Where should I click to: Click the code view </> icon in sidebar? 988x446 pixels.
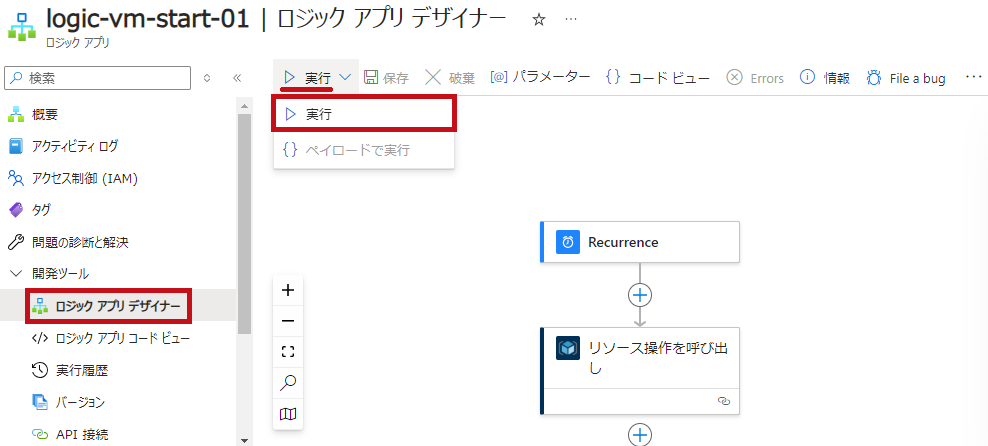point(40,338)
